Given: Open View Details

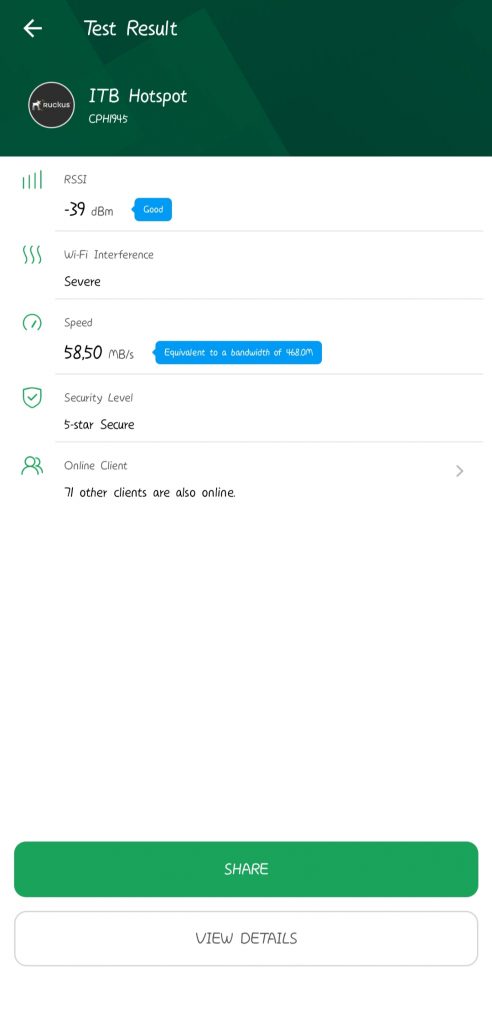Looking at the screenshot, I should tap(246, 938).
